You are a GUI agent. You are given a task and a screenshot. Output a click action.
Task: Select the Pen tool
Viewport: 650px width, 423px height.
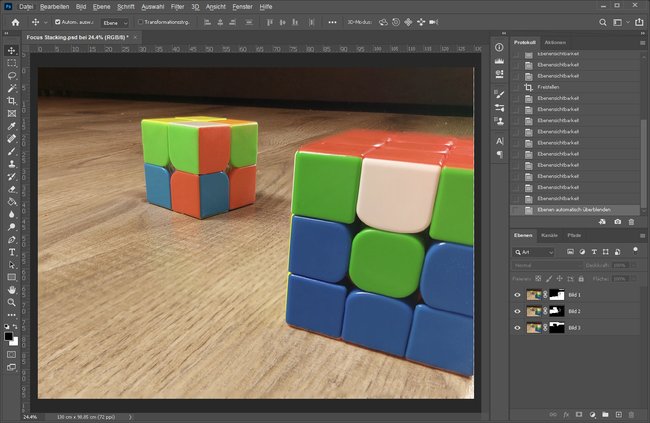coord(12,240)
